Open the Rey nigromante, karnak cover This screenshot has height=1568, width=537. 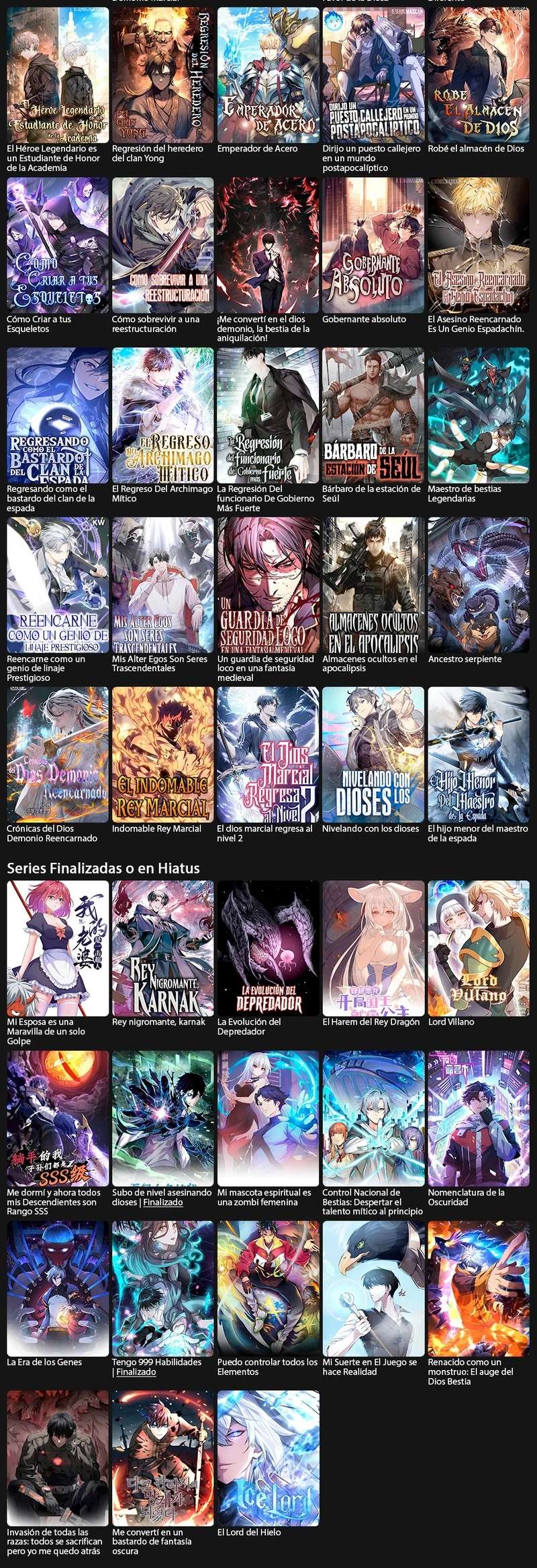tap(163, 948)
